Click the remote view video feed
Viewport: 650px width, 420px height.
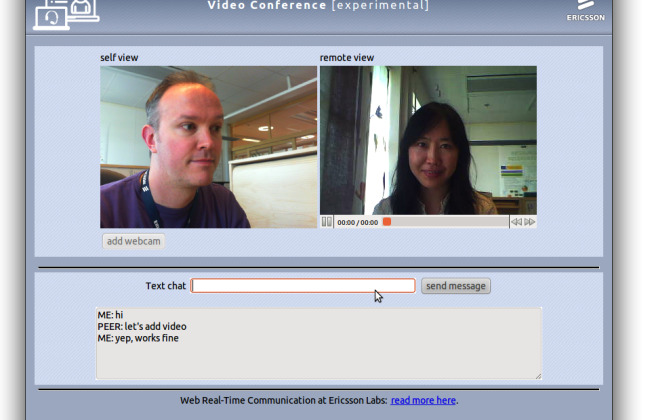pos(428,140)
